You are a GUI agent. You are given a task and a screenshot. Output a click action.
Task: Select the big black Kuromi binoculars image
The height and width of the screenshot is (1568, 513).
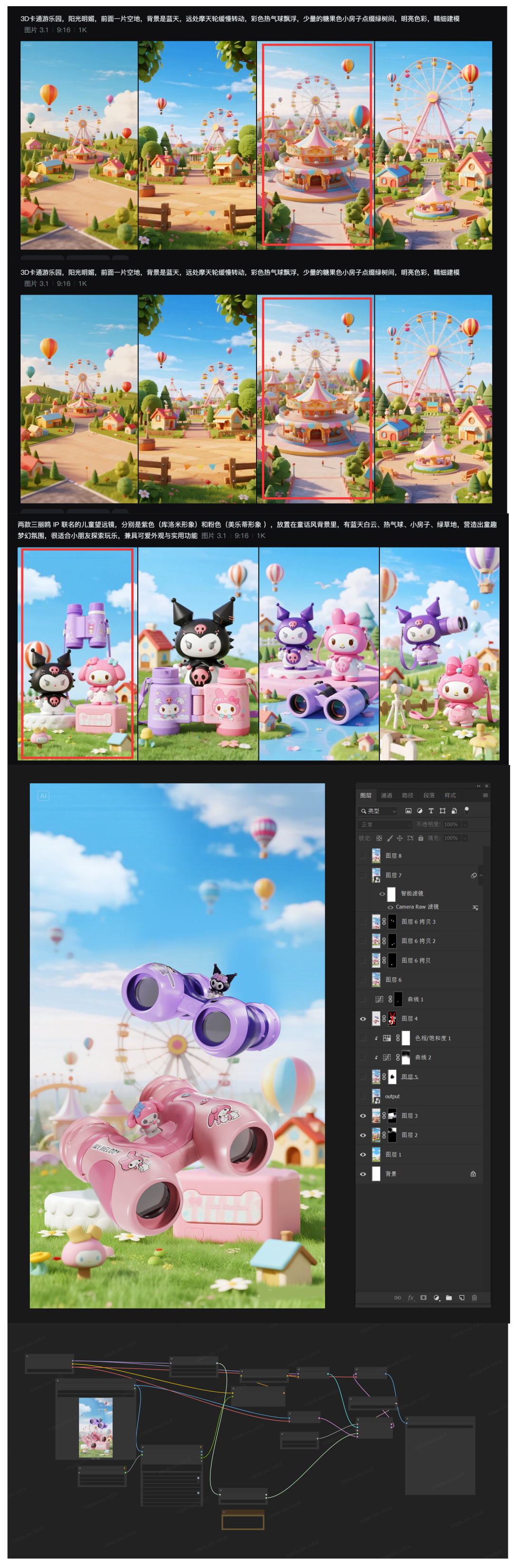click(x=198, y=653)
